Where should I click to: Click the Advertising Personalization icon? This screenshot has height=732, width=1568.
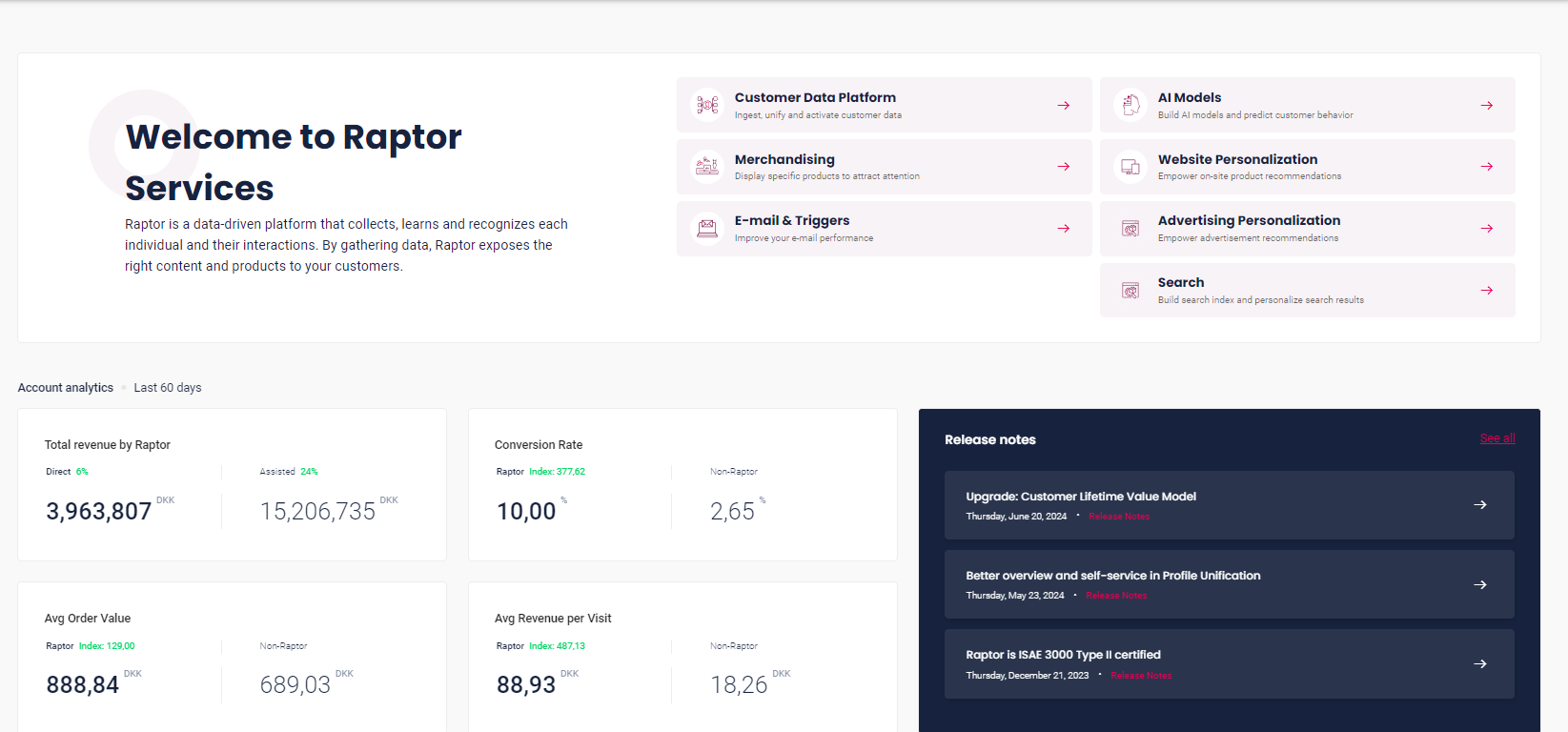coord(1130,229)
